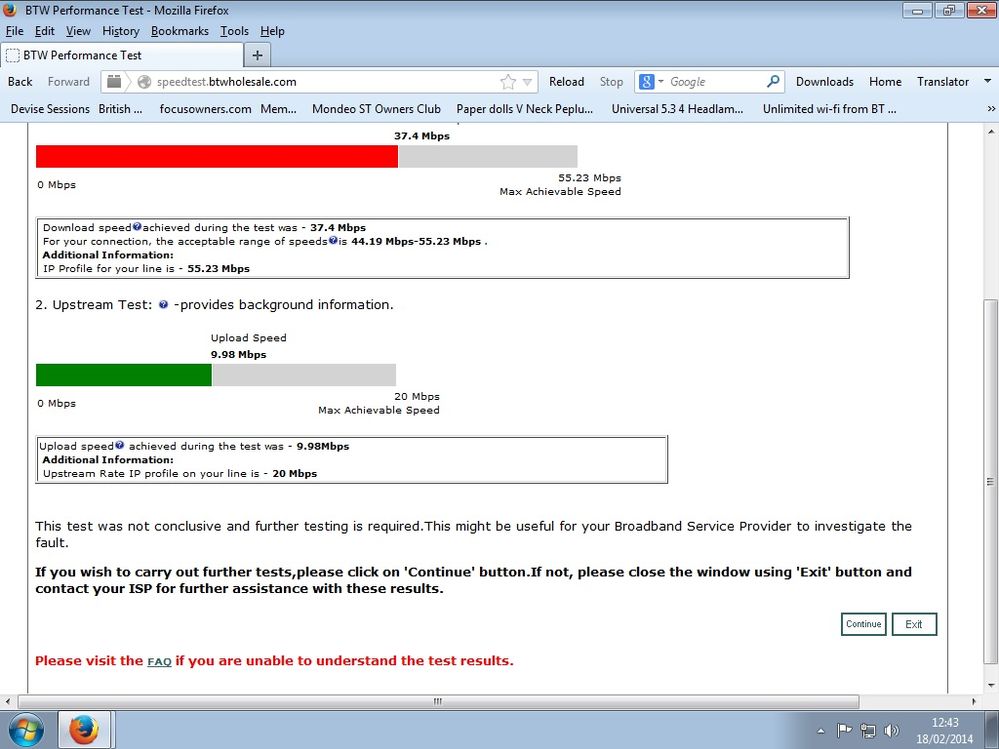Screen dimensions: 999x749
Task: Open the File menu
Action: point(14,31)
